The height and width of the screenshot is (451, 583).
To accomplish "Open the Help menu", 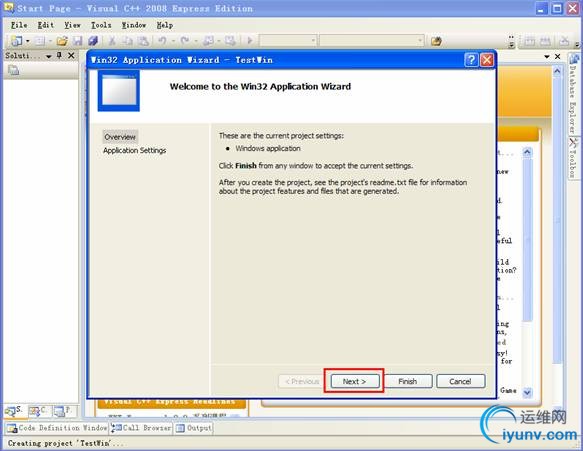I will [165, 25].
